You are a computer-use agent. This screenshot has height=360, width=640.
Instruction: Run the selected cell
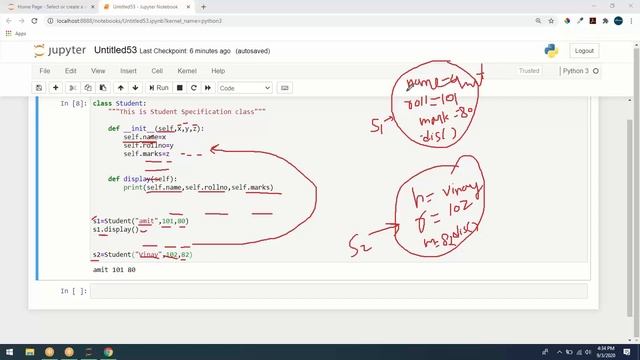[159, 88]
